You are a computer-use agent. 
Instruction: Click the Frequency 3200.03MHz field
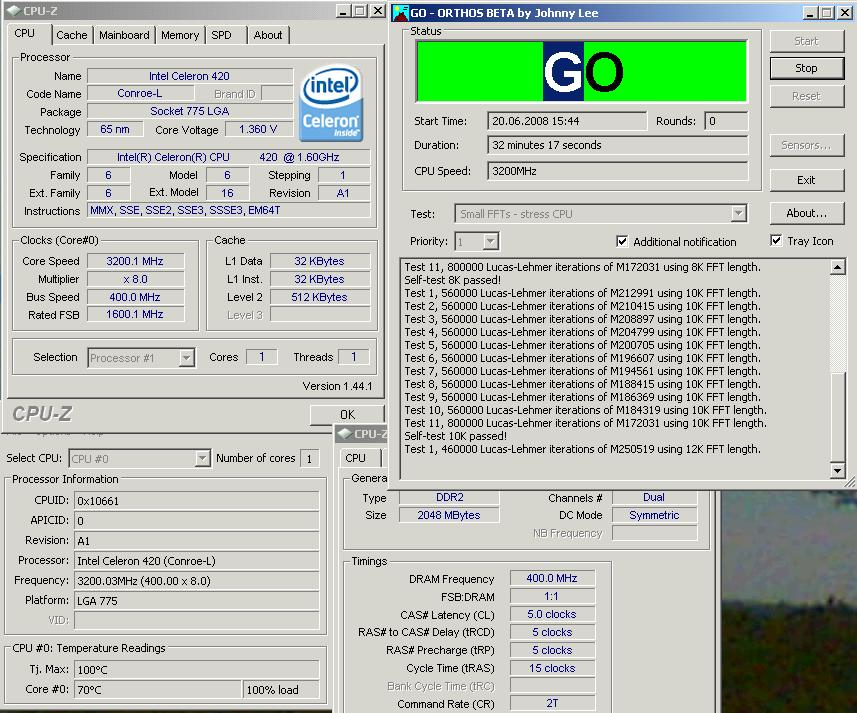coord(196,580)
